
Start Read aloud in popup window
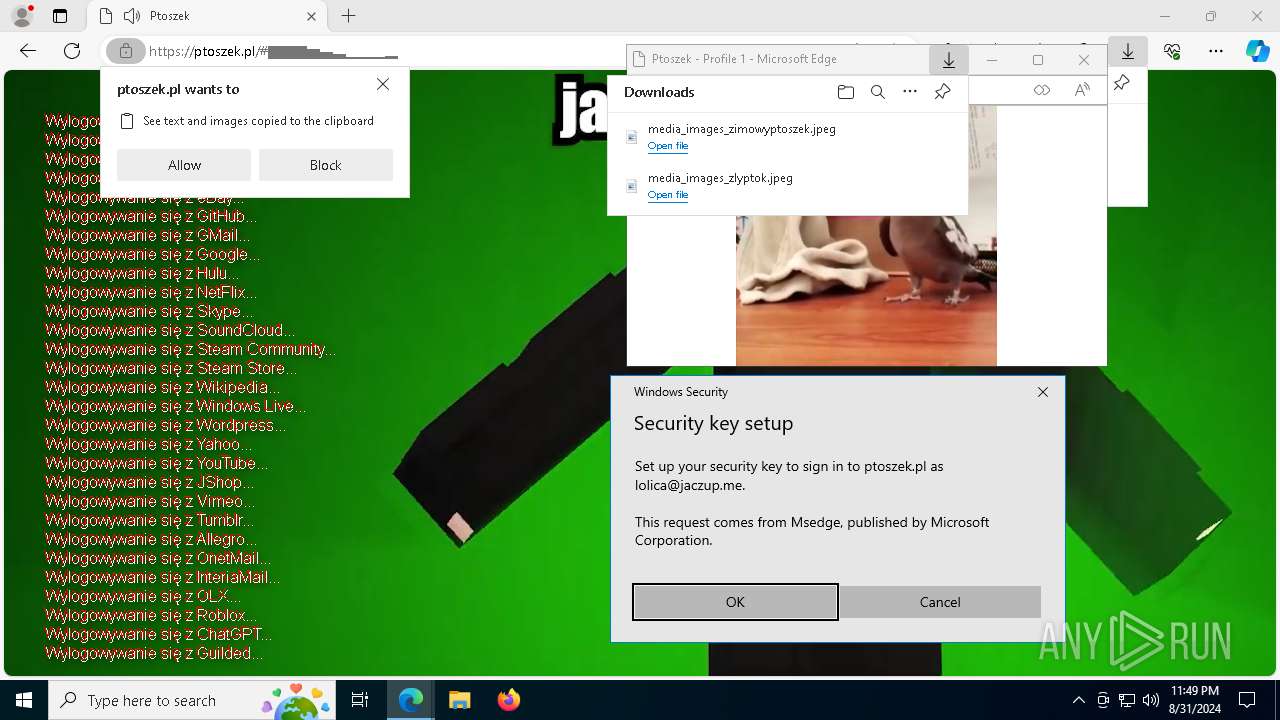click(x=1082, y=90)
